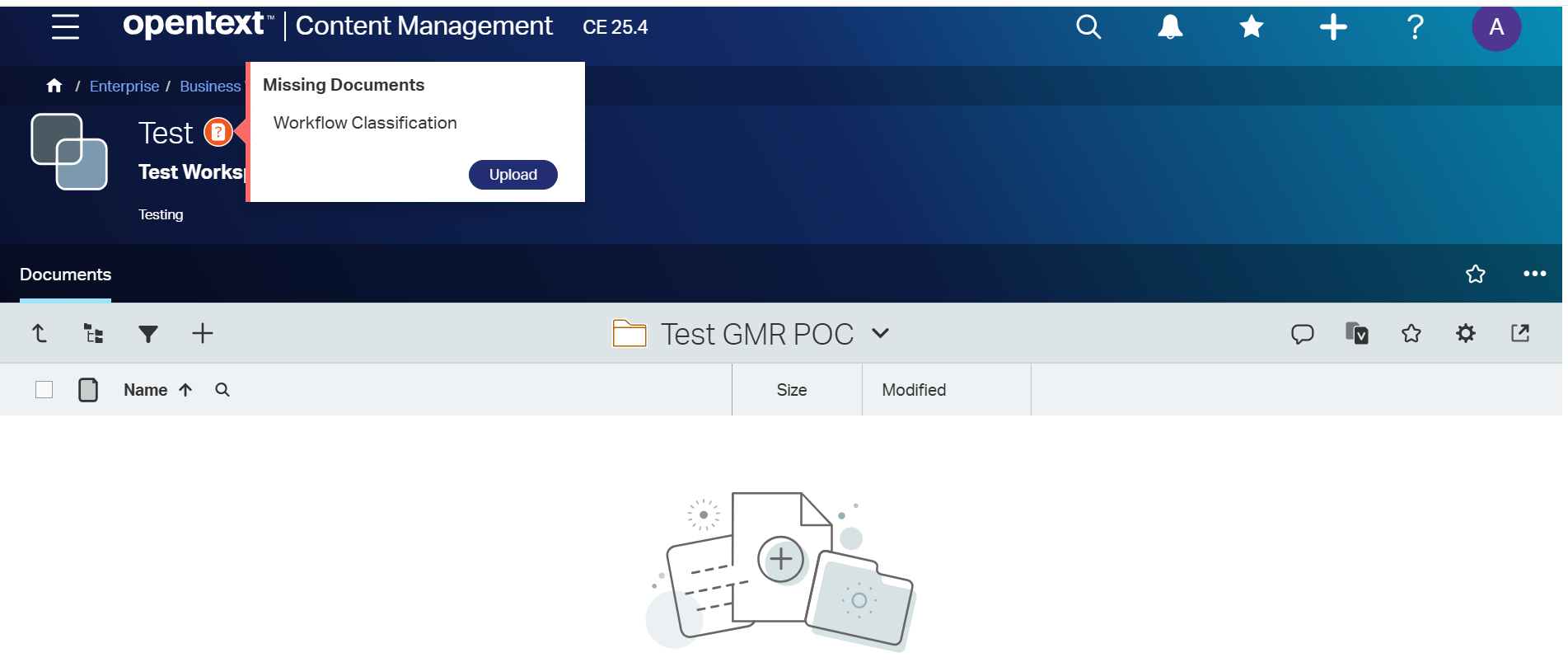The width and height of the screenshot is (1568, 667).
Task: Click the opentext Content Management logo
Action: pos(338,26)
